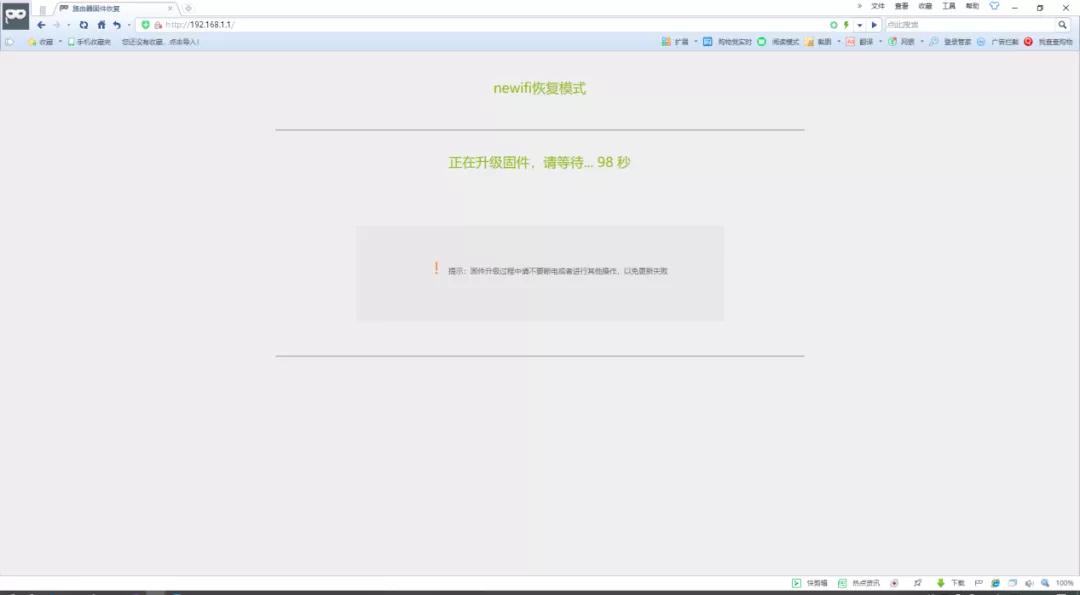This screenshot has width=1080, height=595.
Task: Click the mute speaker icon in the status bar
Action: tap(1029, 583)
